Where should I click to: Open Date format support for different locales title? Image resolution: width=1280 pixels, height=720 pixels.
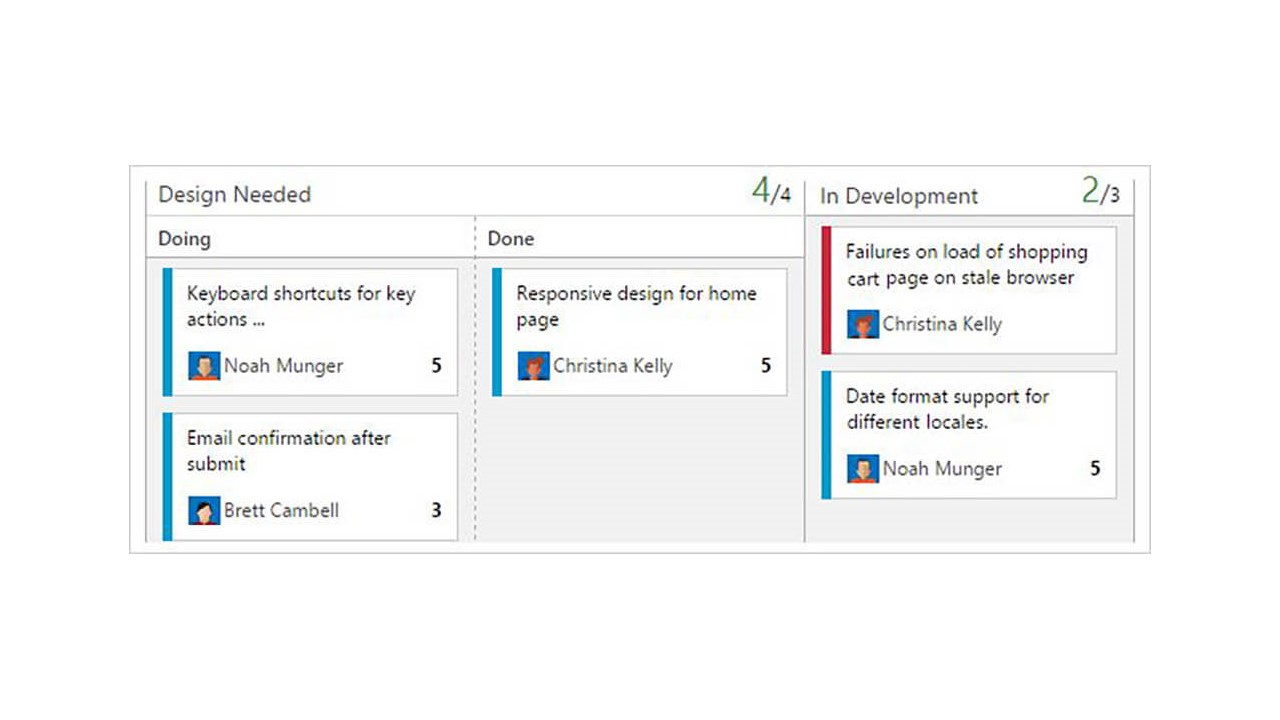click(x=947, y=409)
